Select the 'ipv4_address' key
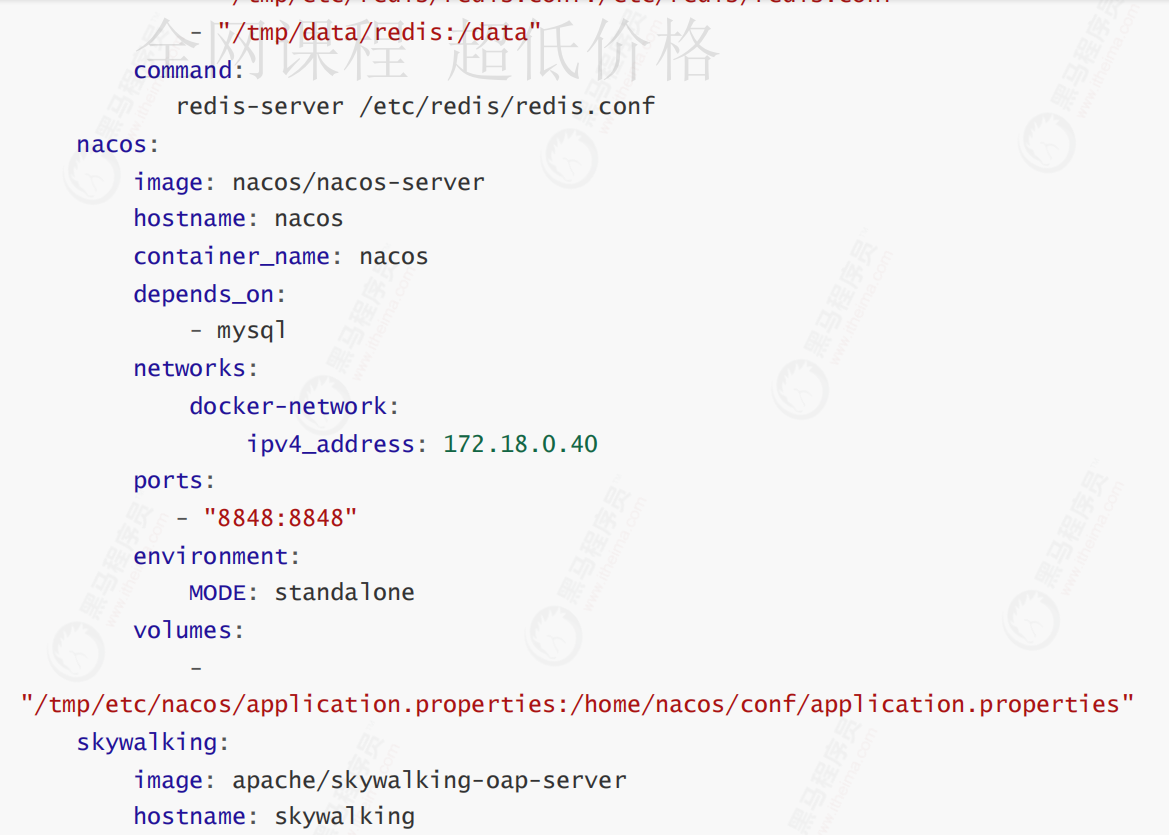The width and height of the screenshot is (1169, 835). 330,444
